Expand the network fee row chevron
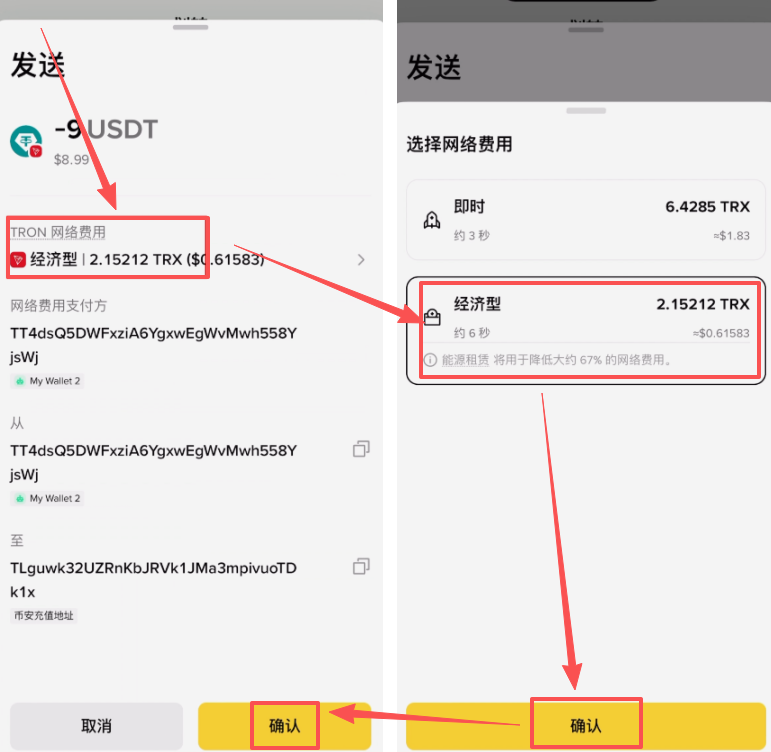 pyautogui.click(x=361, y=260)
